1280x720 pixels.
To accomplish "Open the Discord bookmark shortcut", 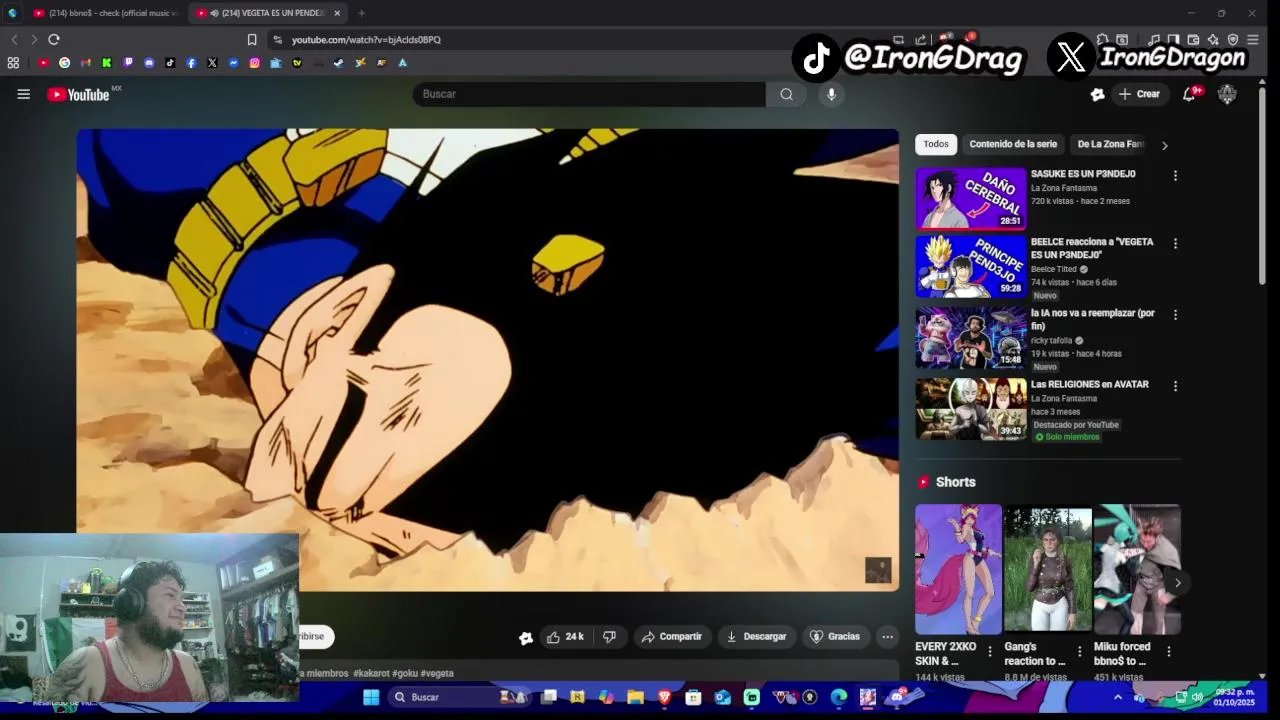I will click(x=149, y=63).
